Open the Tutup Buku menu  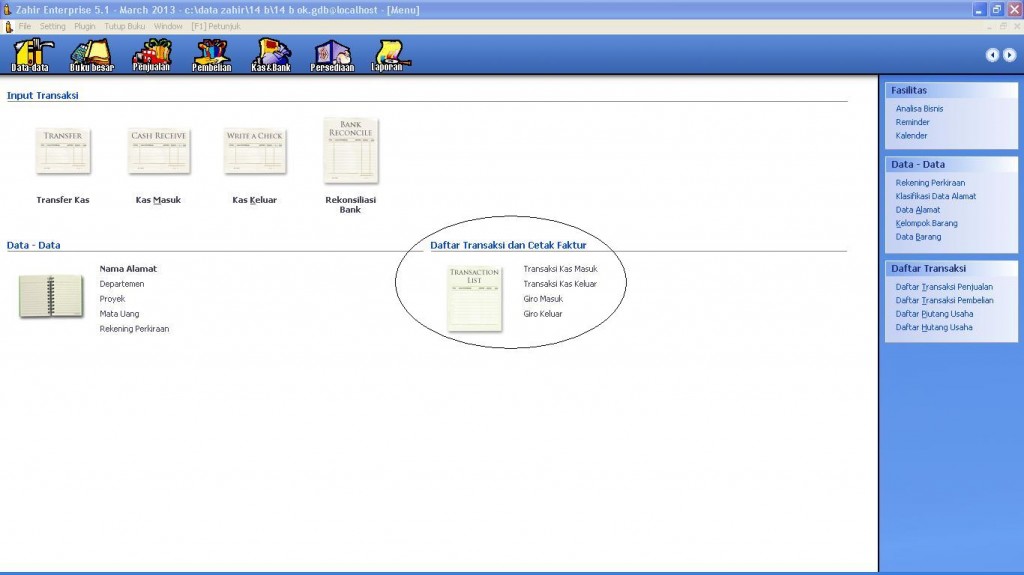pyautogui.click(x=126, y=25)
